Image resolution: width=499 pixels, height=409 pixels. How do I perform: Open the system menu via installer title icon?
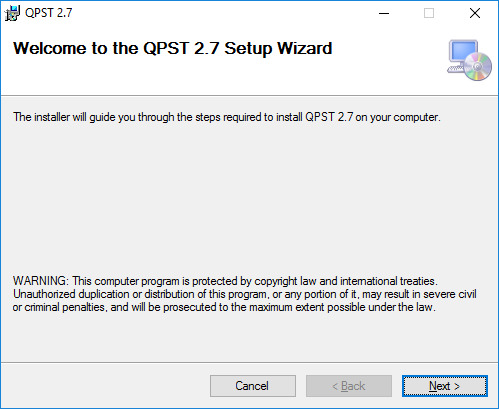12,13
